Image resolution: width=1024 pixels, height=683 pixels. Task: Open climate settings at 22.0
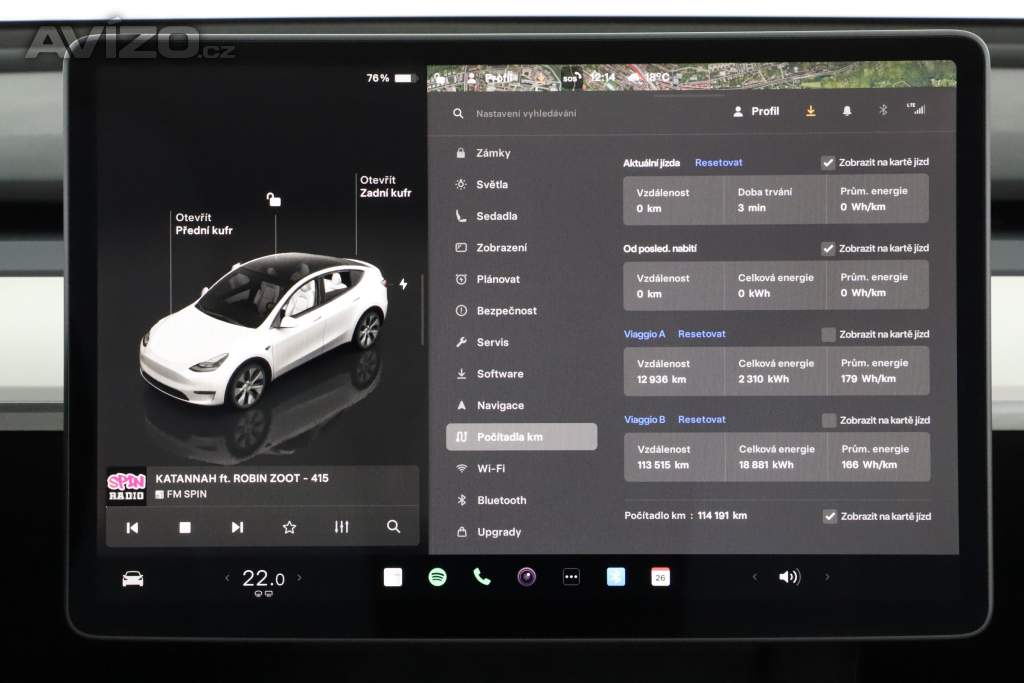pos(263,579)
